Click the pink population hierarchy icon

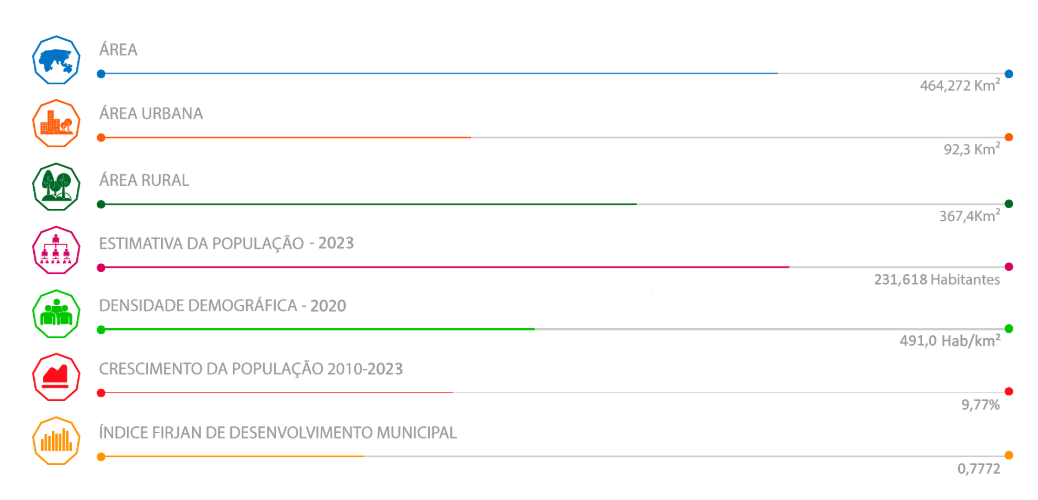click(56, 250)
